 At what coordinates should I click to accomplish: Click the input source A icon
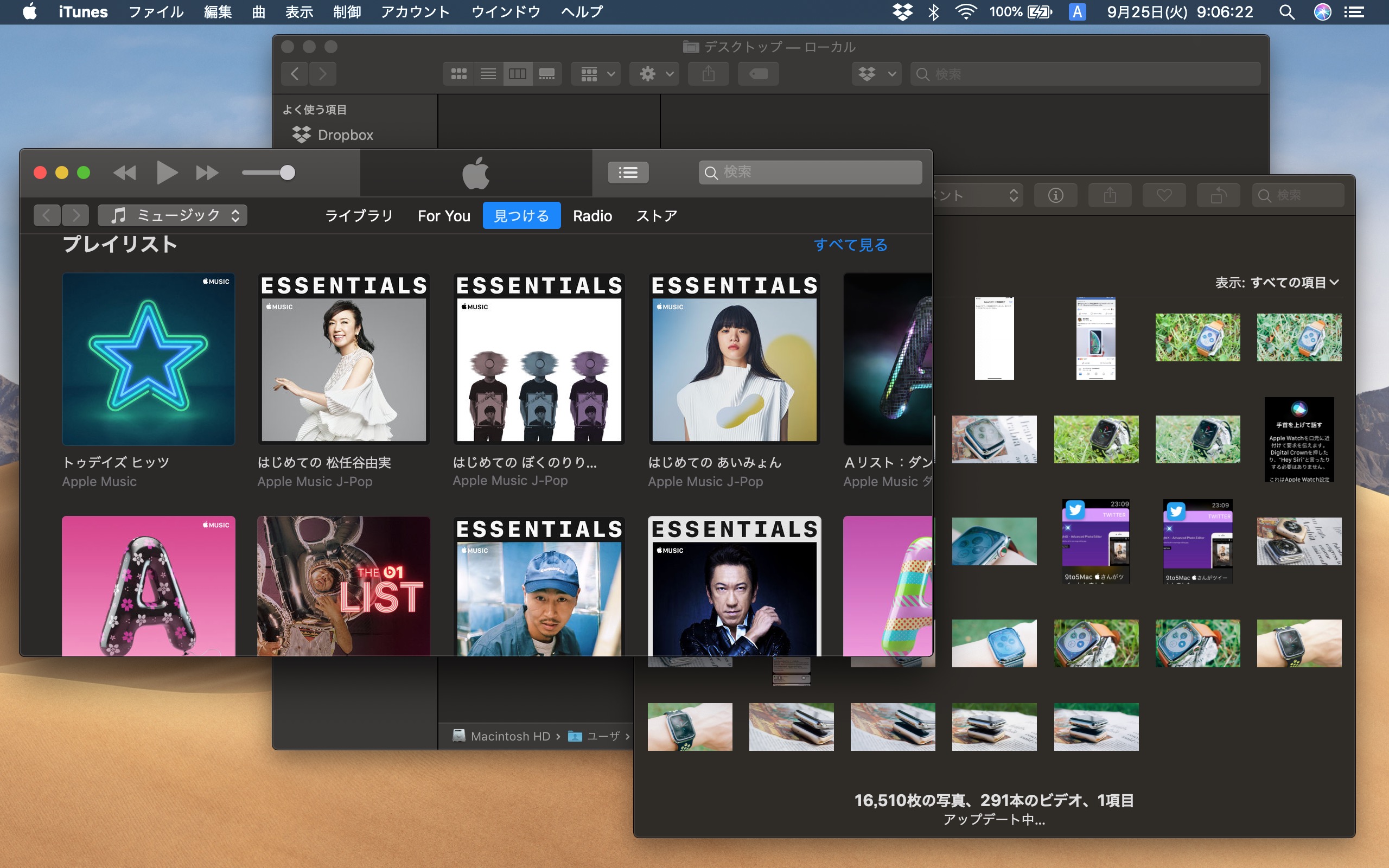1078,11
